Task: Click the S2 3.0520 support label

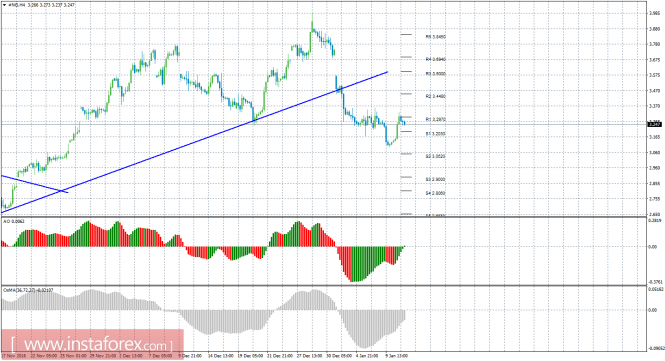Action: pyautogui.click(x=436, y=156)
